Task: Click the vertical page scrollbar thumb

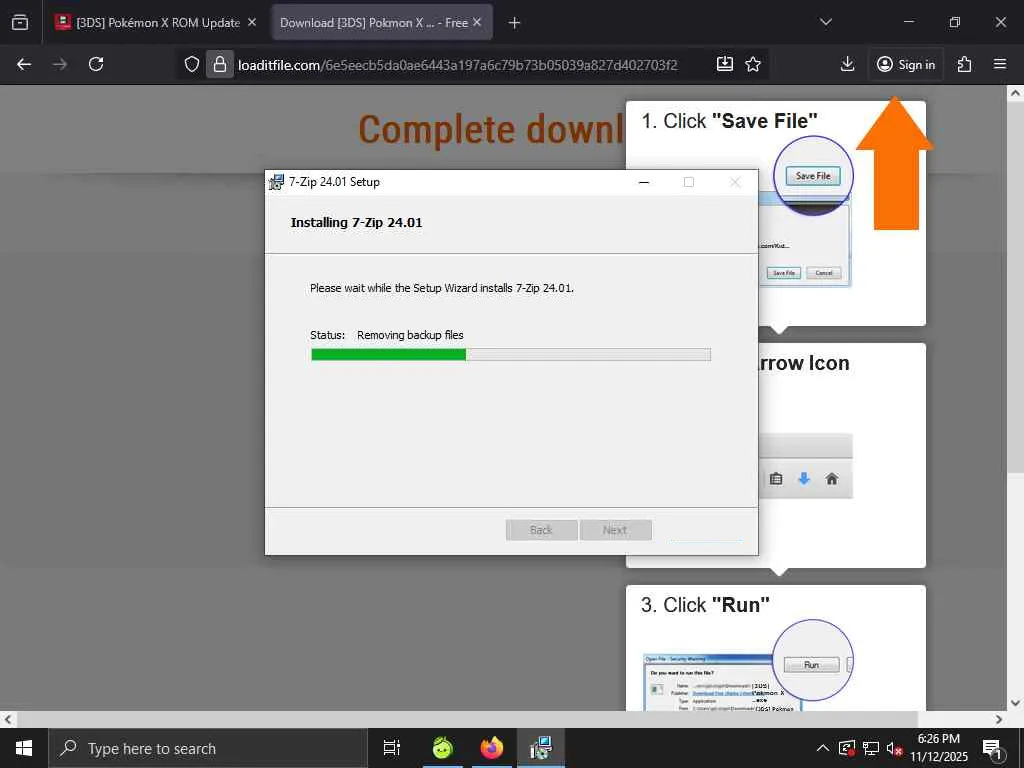Action: (x=1015, y=287)
